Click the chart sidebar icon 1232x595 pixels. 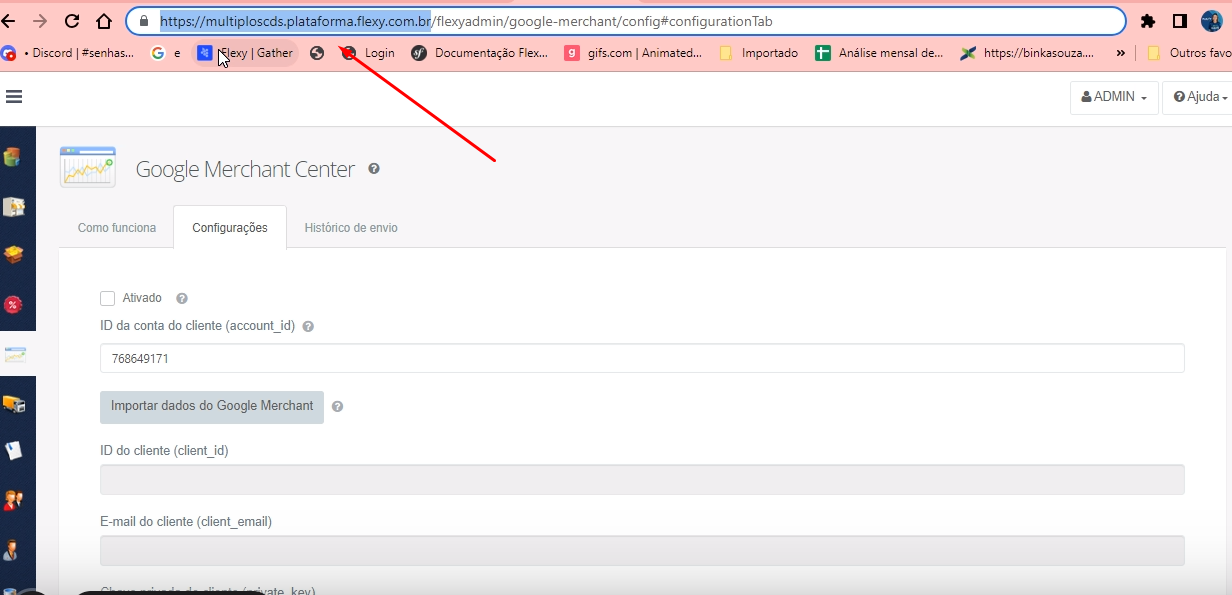[16, 354]
